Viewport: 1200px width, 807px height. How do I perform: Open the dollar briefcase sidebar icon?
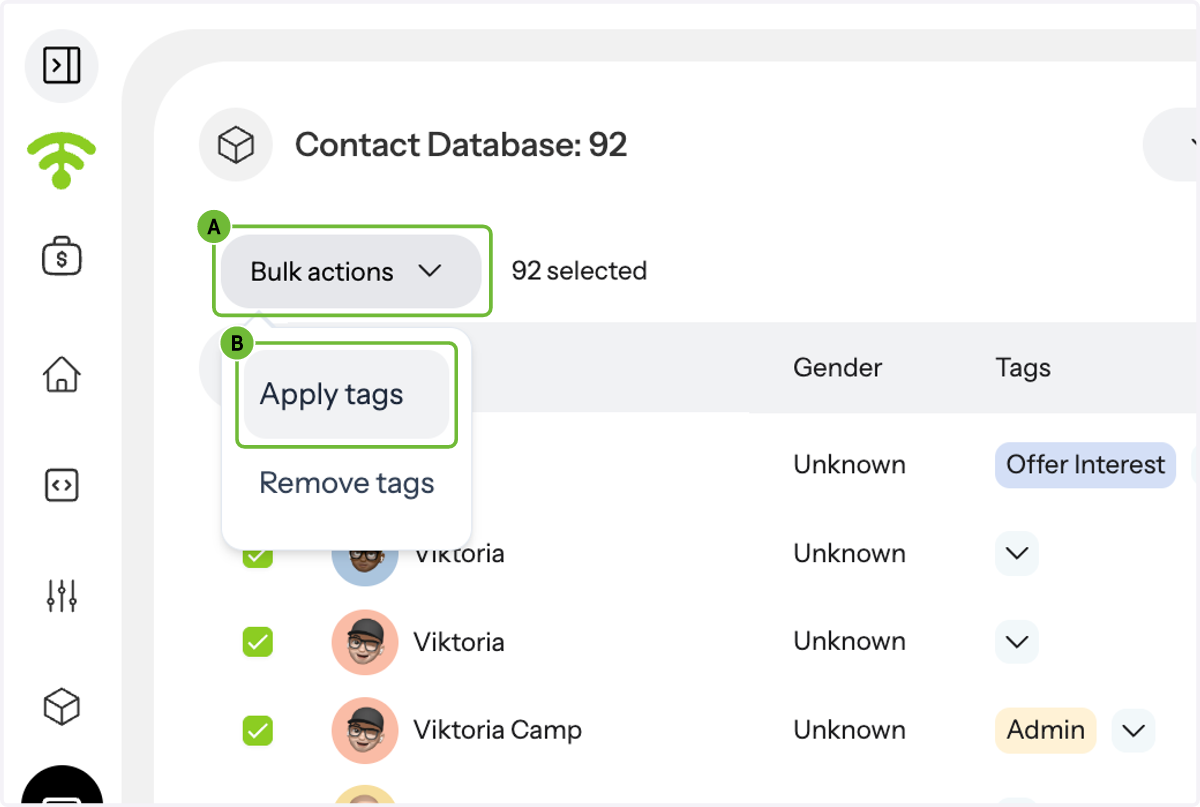62,257
